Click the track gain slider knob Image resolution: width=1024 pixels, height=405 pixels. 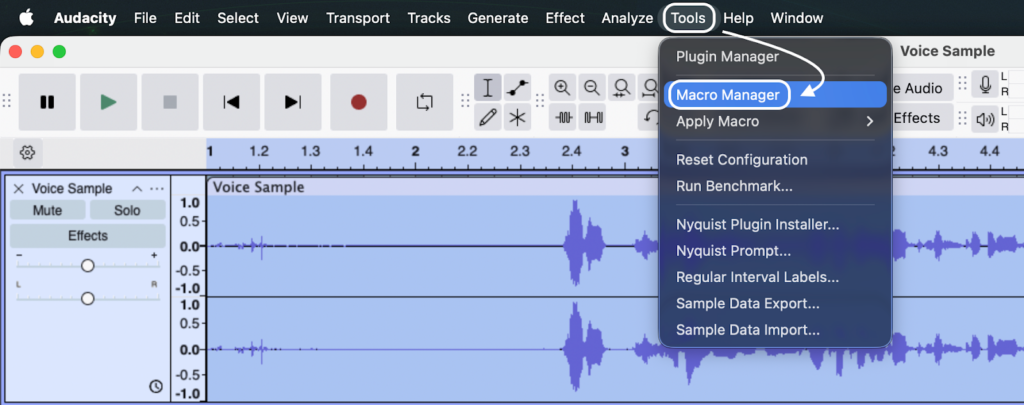[88, 265]
